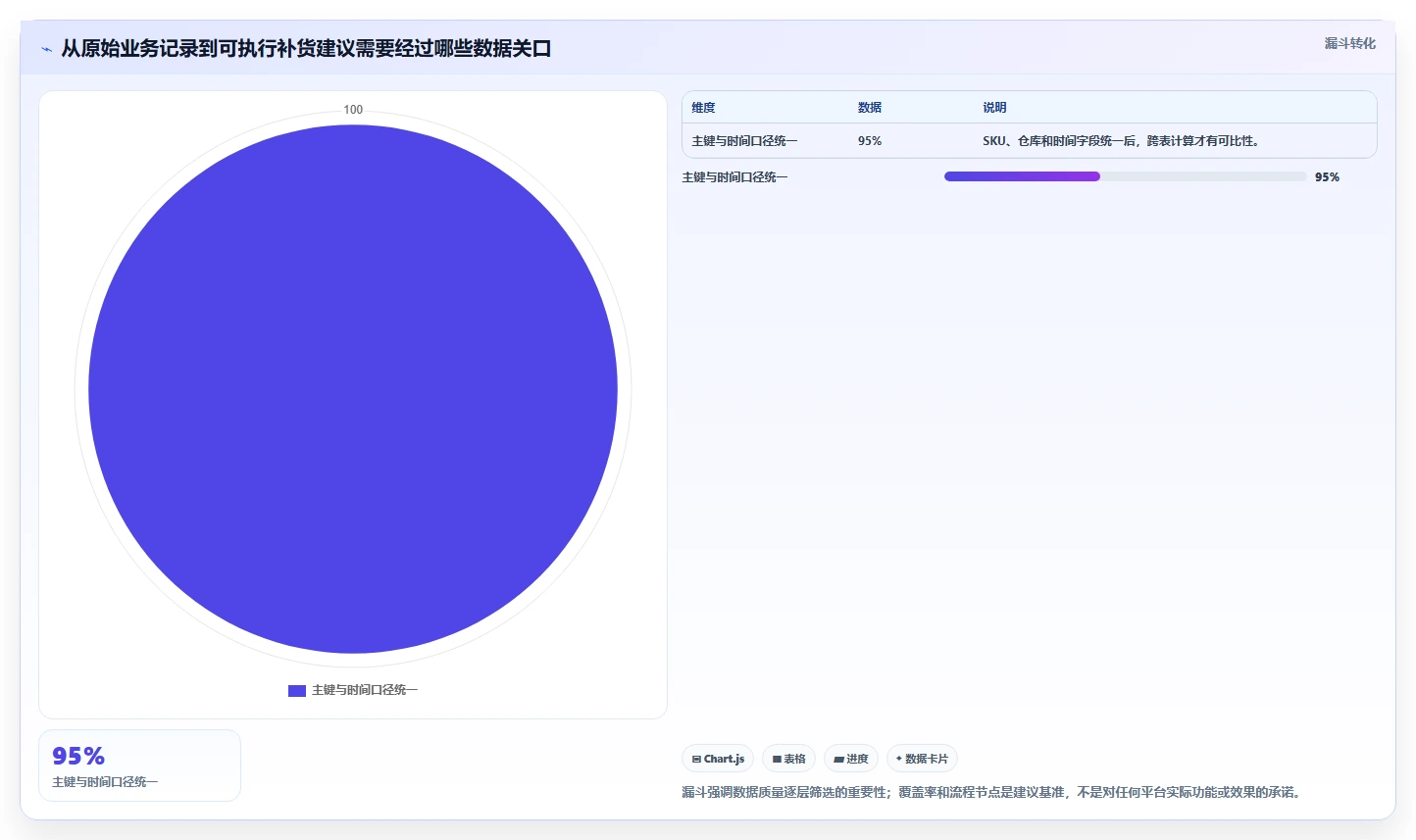This screenshot has height=840, width=1416.
Task: Click the purple progress bar
Action: [x=1022, y=176]
